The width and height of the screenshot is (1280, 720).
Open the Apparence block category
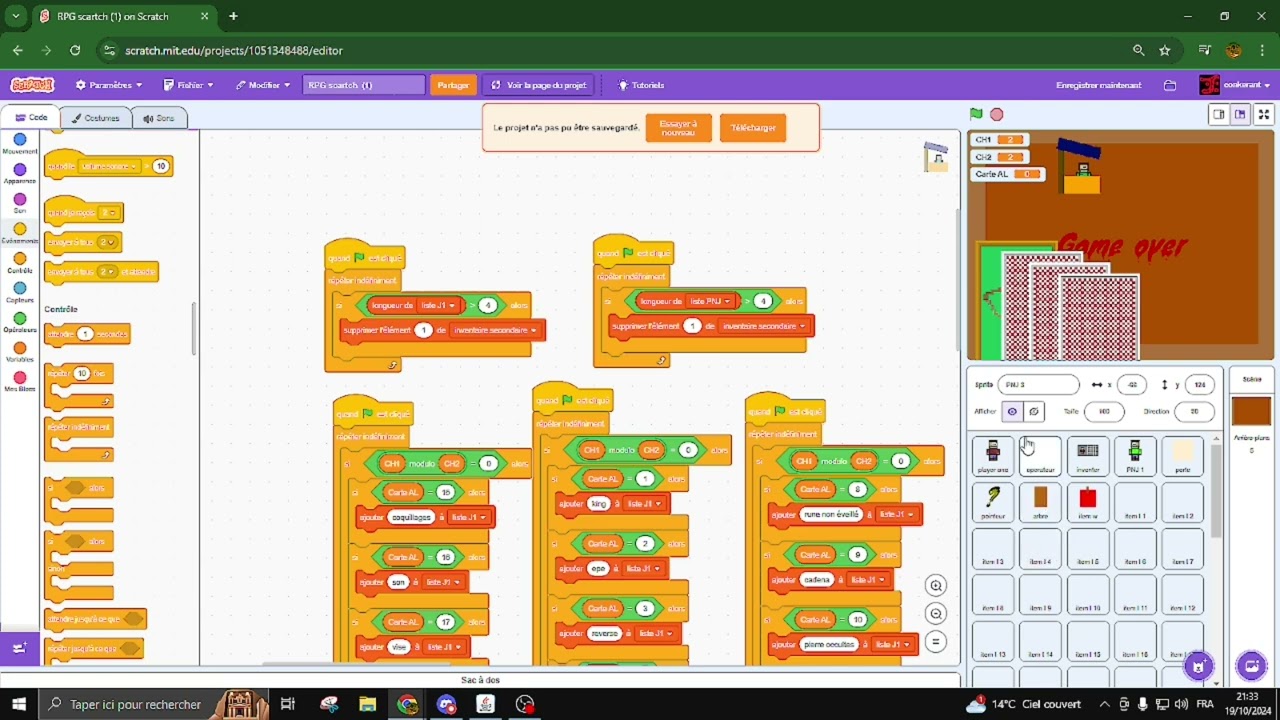point(20,174)
